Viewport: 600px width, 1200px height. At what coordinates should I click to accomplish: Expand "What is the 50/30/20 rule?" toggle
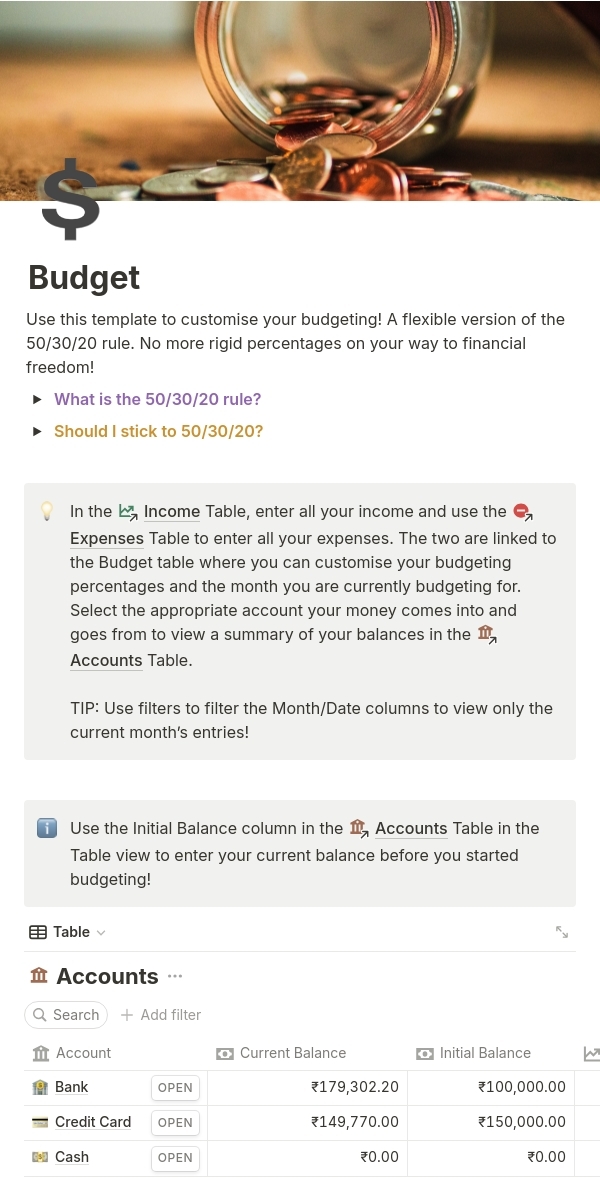[x=37, y=400]
